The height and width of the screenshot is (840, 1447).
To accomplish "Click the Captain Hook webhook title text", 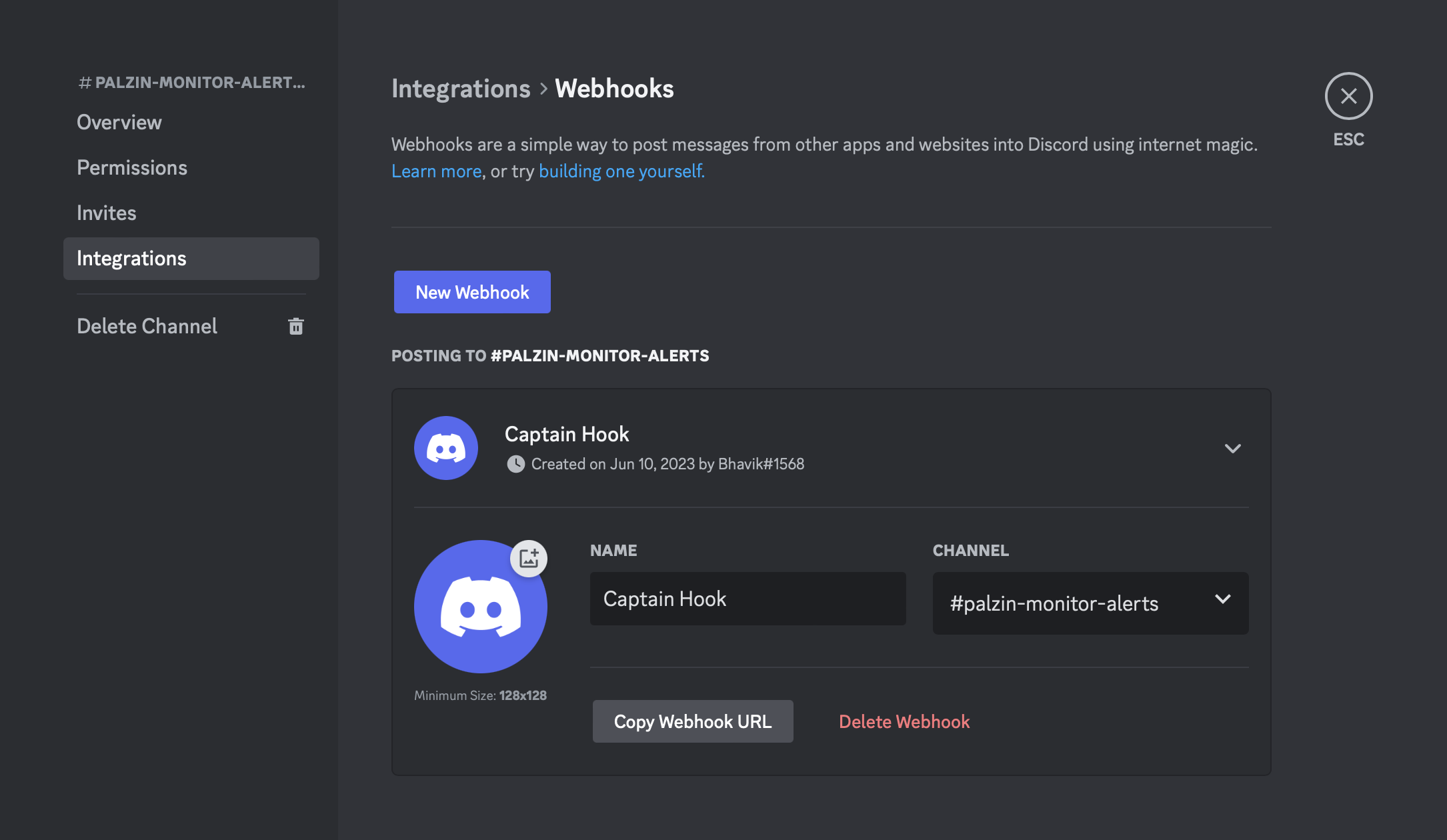I will (x=567, y=434).
